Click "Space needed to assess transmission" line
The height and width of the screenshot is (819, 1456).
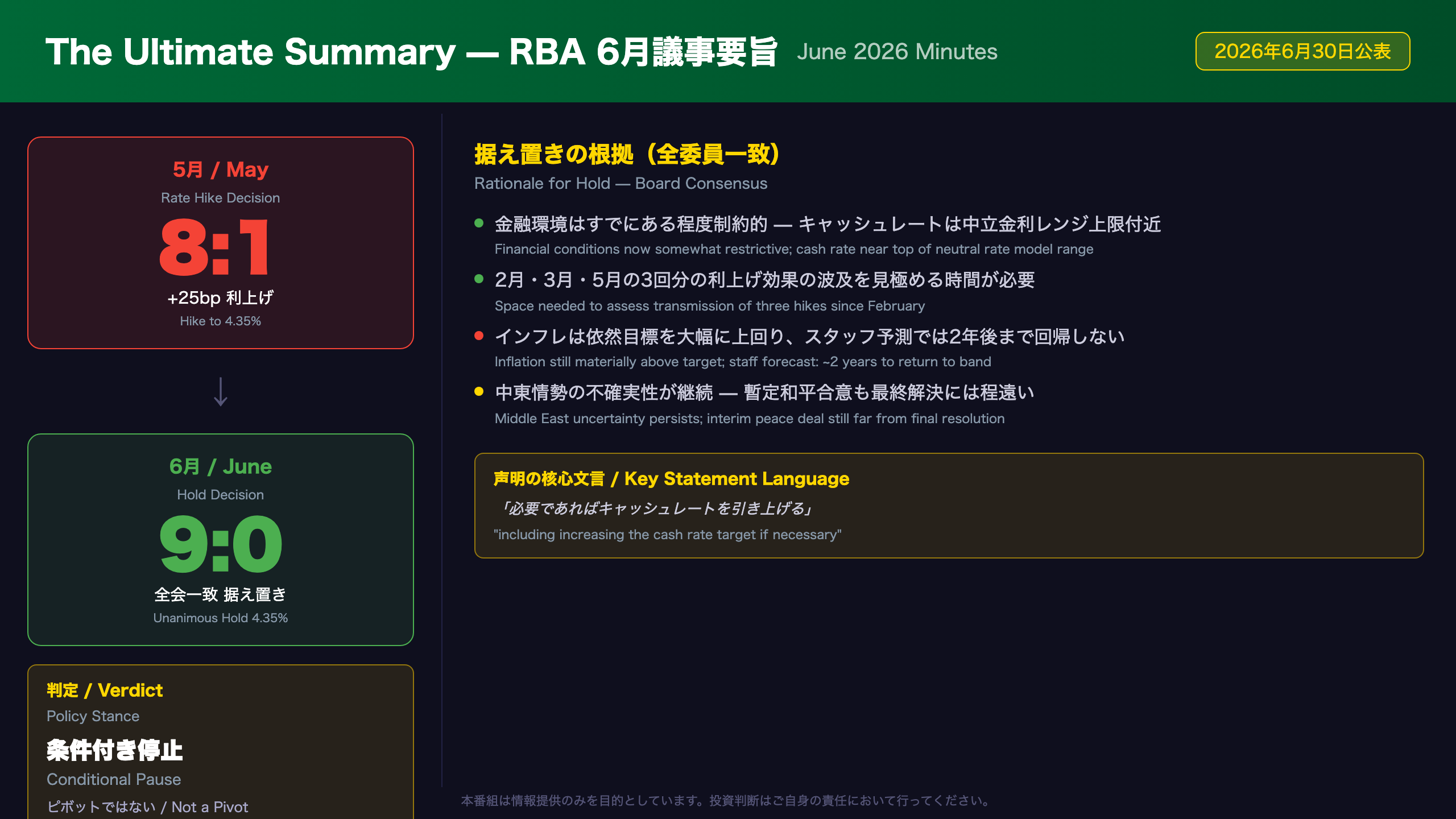(710, 306)
